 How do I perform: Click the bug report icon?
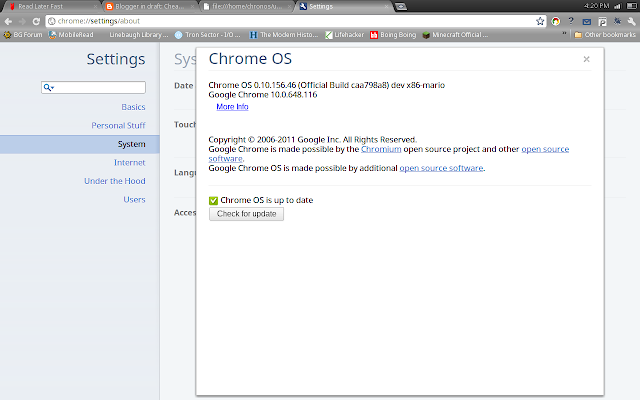click(x=617, y=21)
